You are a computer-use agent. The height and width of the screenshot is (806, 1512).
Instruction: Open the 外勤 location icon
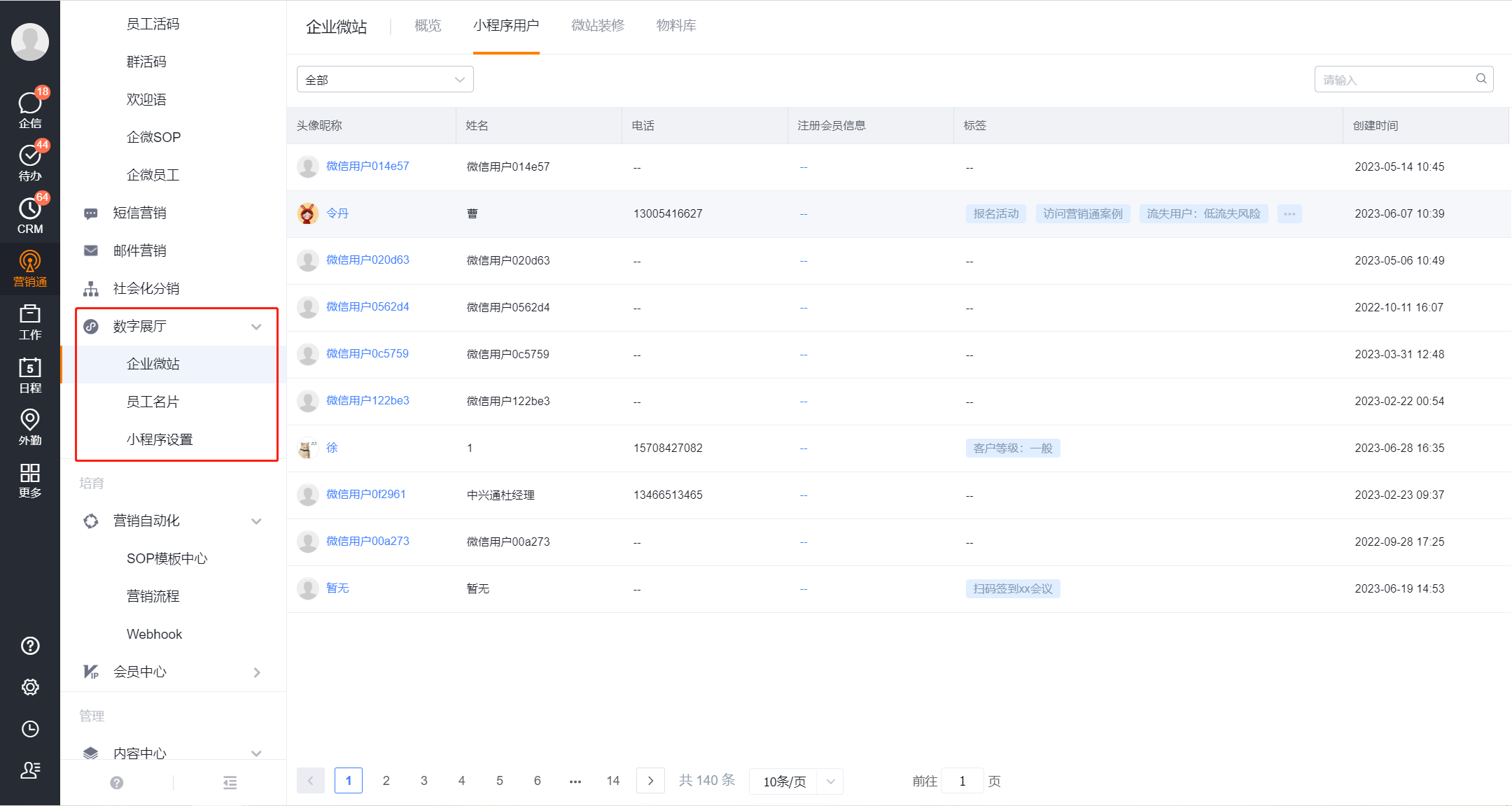coord(30,427)
